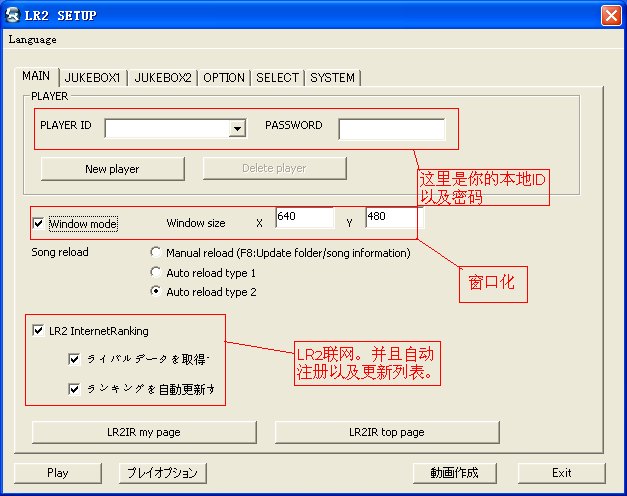The image size is (627, 496).
Task: Open the プレイオプション button
Action: coord(163,473)
